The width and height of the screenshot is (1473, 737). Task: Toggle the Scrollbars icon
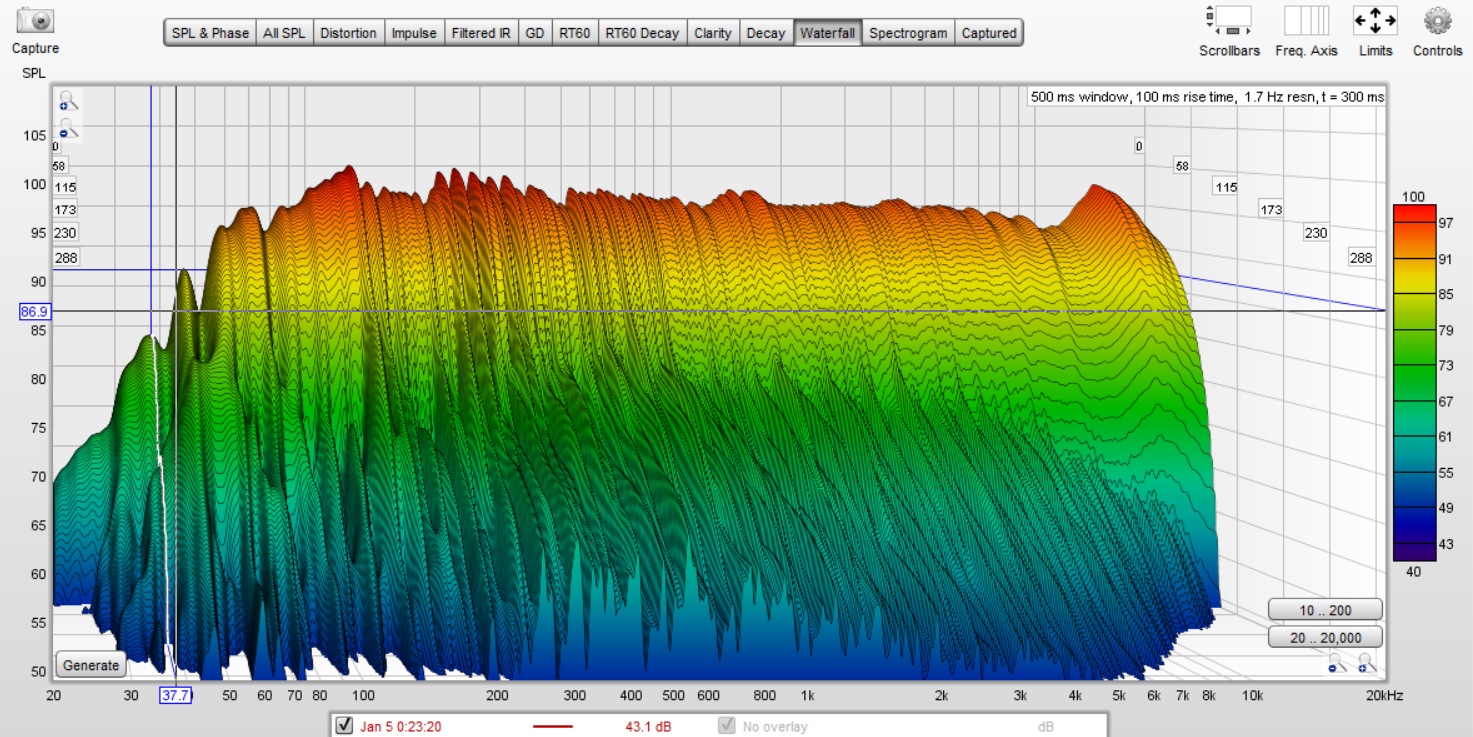pos(1229,20)
